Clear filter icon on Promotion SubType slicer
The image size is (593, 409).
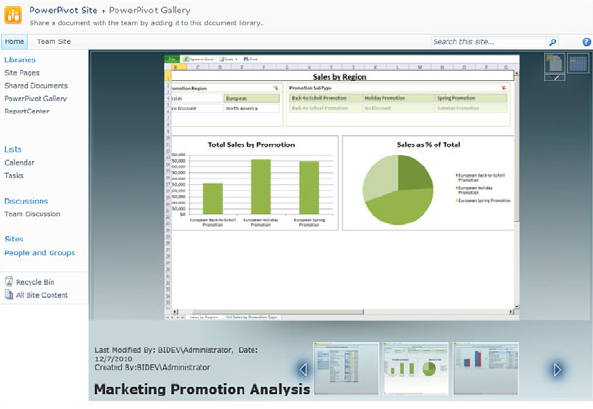(504, 88)
